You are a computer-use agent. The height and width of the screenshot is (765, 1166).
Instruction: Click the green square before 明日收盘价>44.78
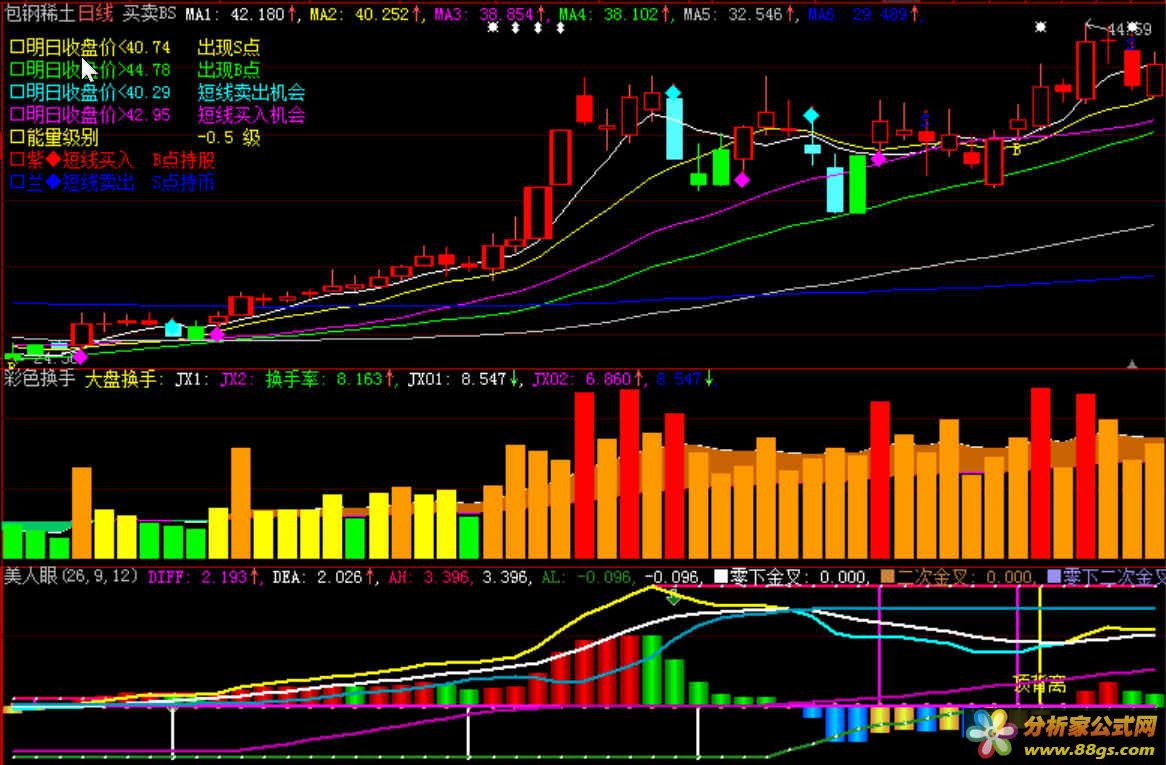[x=16, y=70]
